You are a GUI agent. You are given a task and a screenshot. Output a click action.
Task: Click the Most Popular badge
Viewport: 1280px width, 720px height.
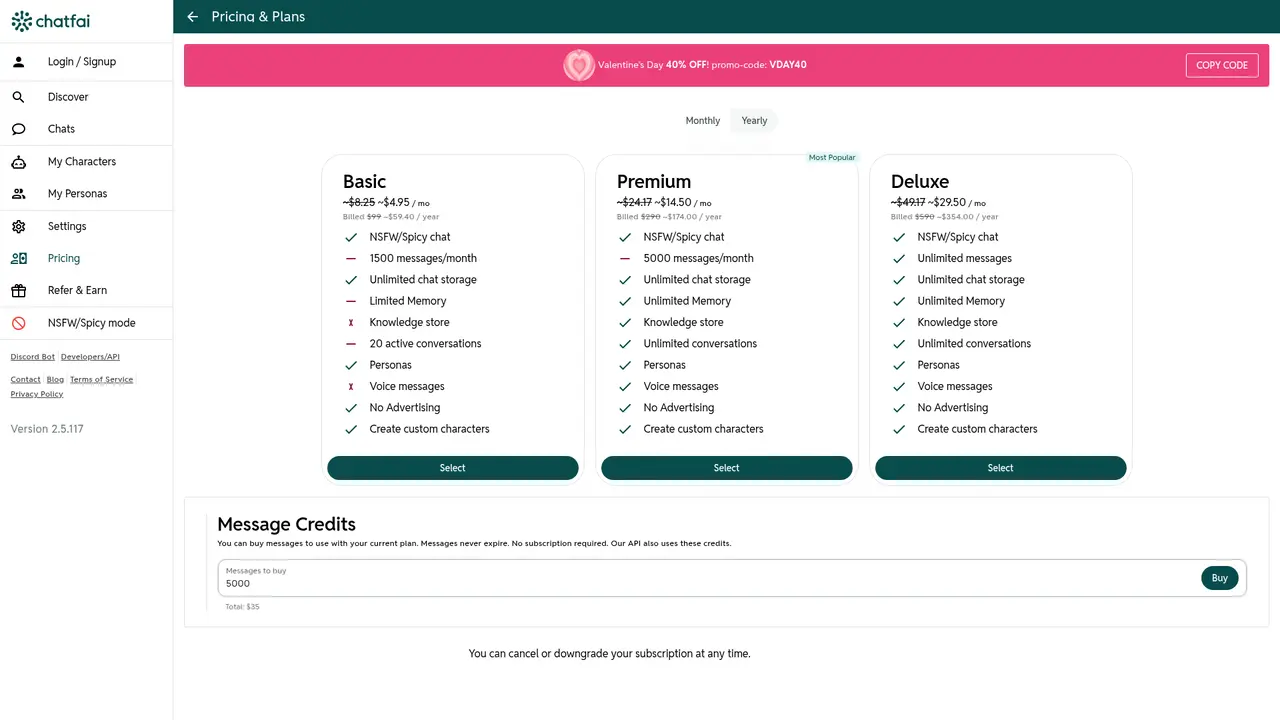(x=832, y=158)
